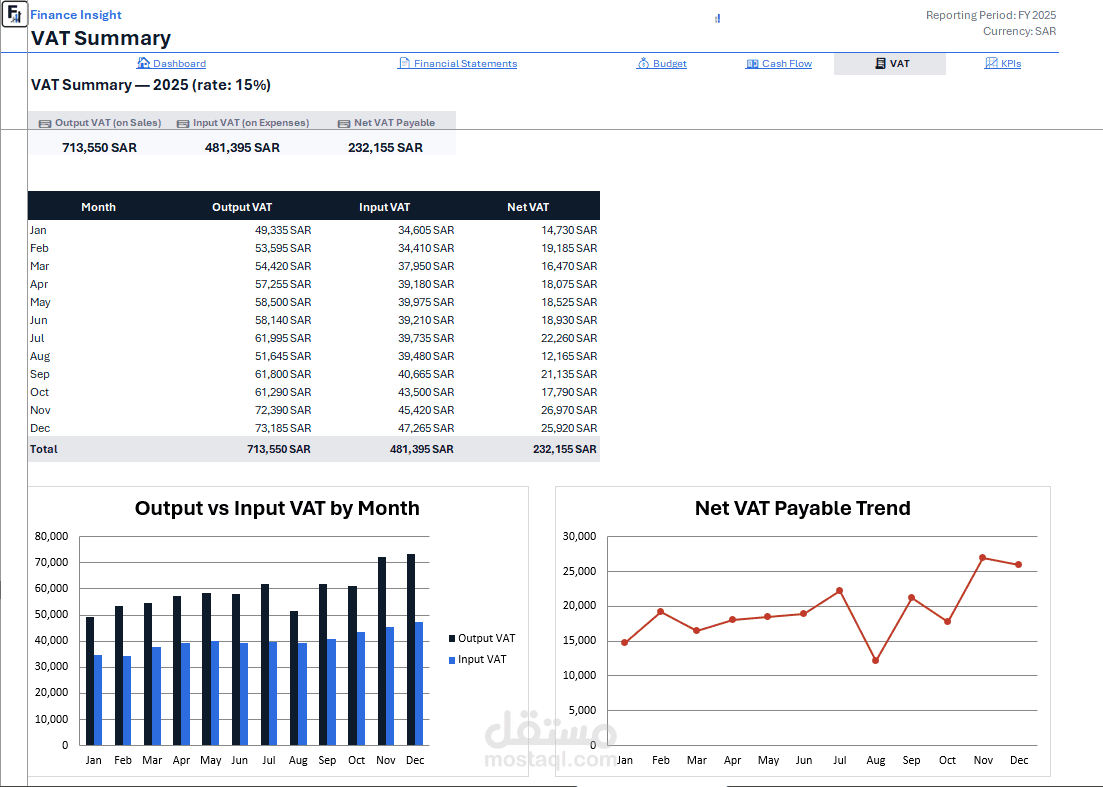Click the November point on trend line
Screen dimensions: 1103x787
pos(983,558)
